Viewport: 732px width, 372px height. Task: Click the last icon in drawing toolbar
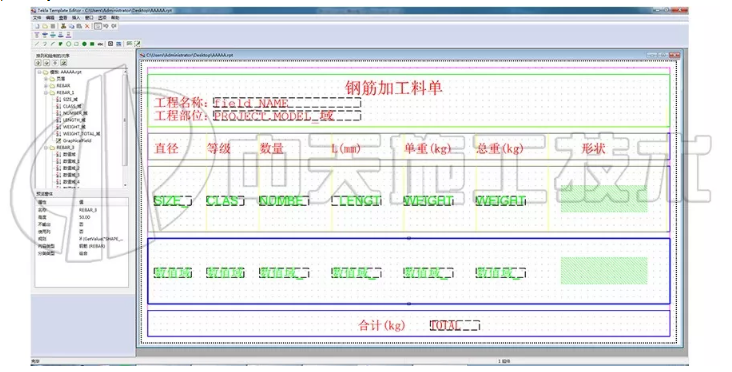[137, 44]
